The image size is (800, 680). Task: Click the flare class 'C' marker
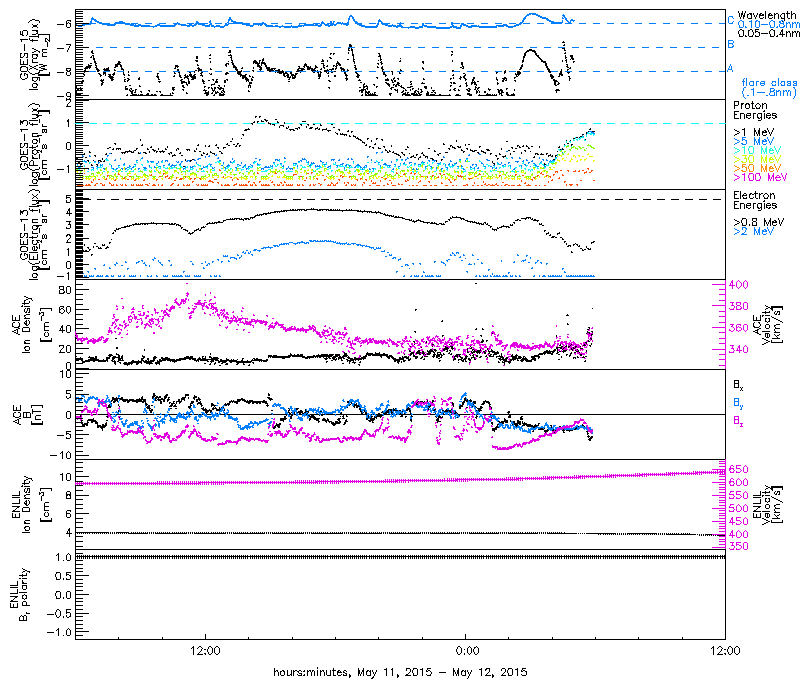730,20
